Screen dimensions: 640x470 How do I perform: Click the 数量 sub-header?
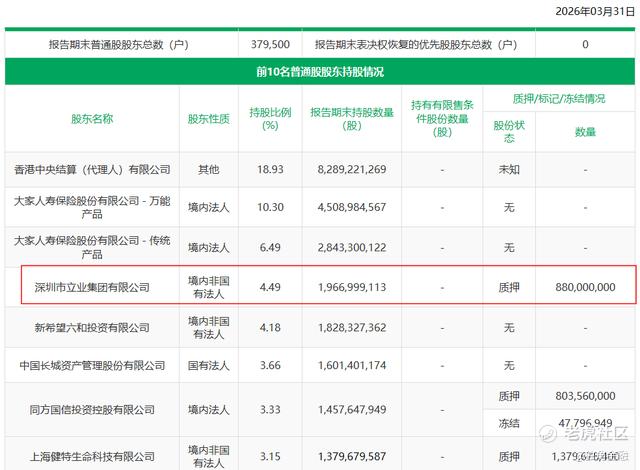click(585, 132)
